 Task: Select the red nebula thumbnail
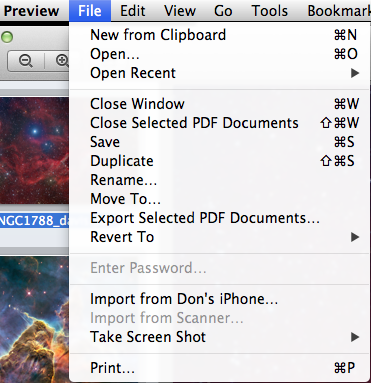34,150
